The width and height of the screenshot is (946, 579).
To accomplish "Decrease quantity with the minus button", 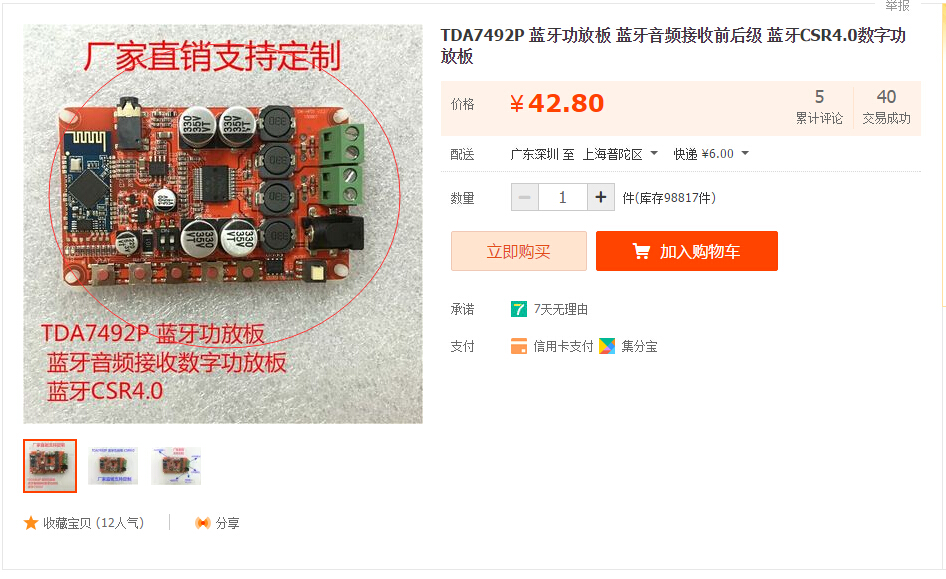I will click(x=525, y=197).
